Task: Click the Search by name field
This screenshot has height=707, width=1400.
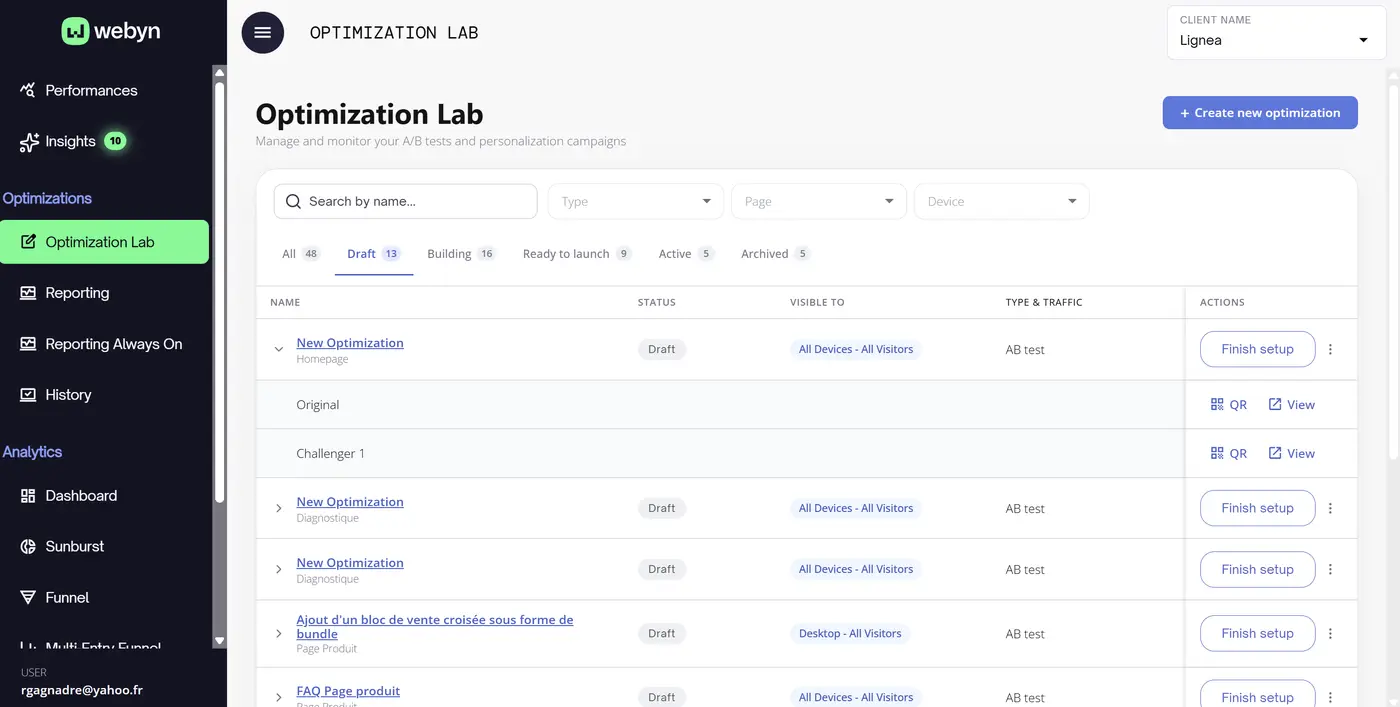Action: (x=405, y=201)
